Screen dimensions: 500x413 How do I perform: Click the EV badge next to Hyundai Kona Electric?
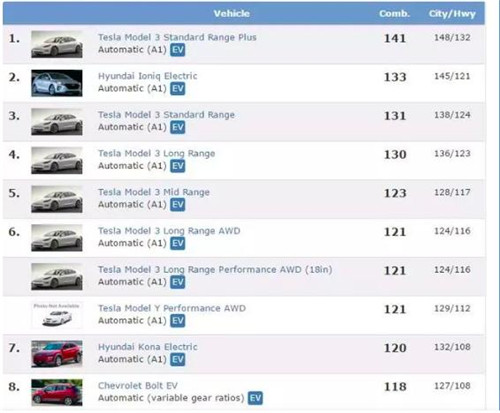click(177, 359)
